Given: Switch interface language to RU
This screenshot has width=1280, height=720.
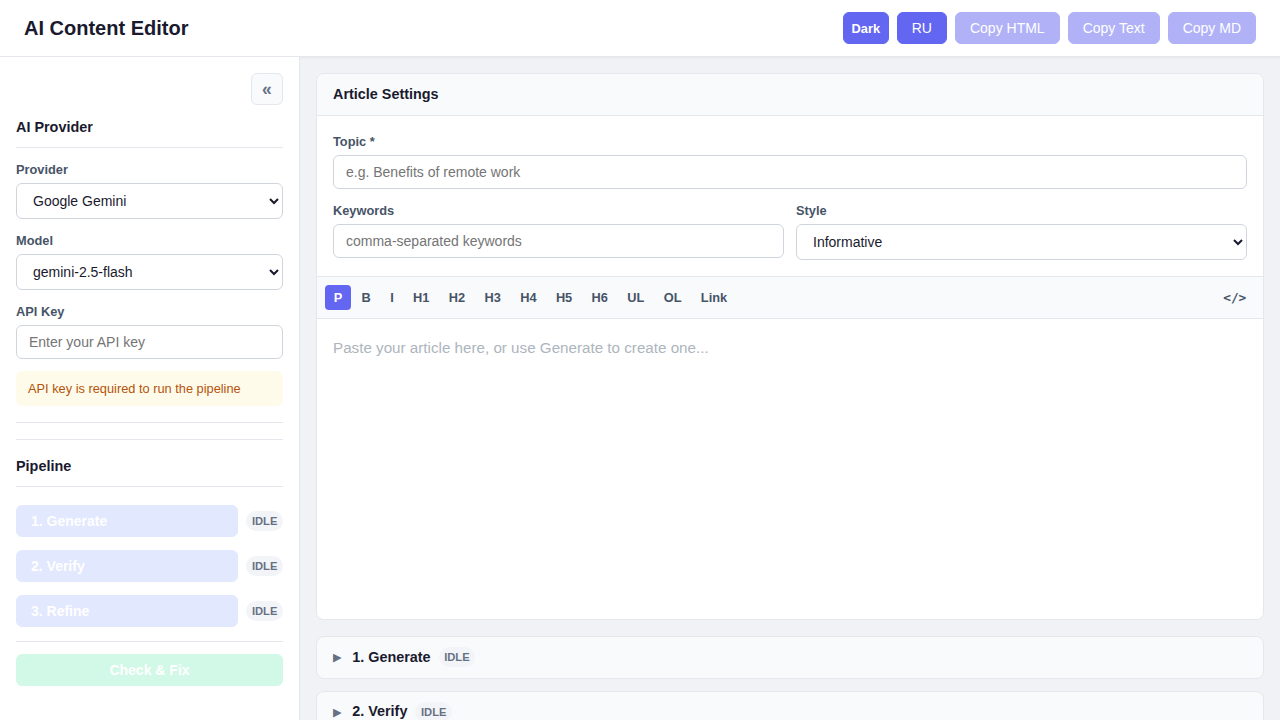Looking at the screenshot, I should click(921, 28).
